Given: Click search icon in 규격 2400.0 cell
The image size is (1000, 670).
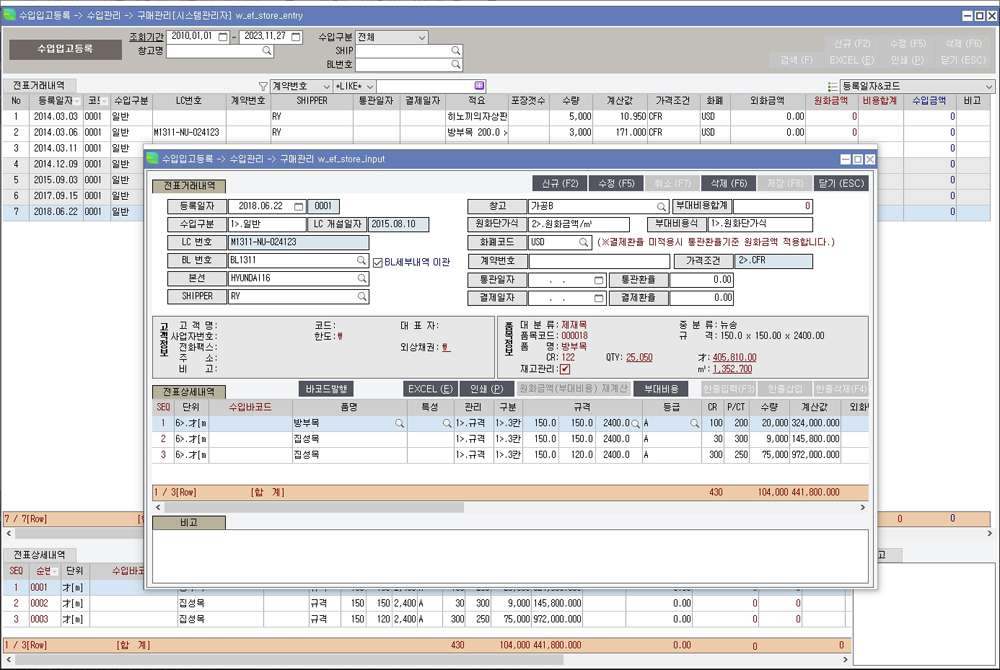Looking at the screenshot, I should 635,423.
